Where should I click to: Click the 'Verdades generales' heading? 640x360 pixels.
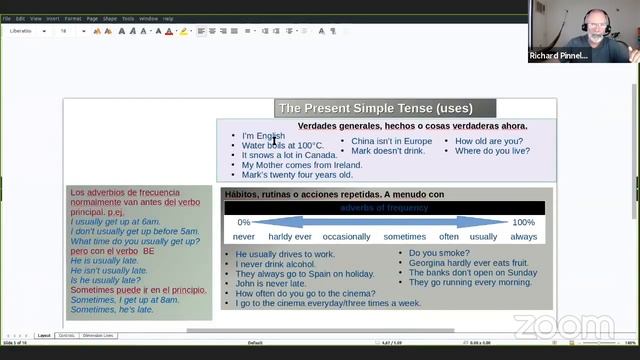pyautogui.click(x=412, y=126)
